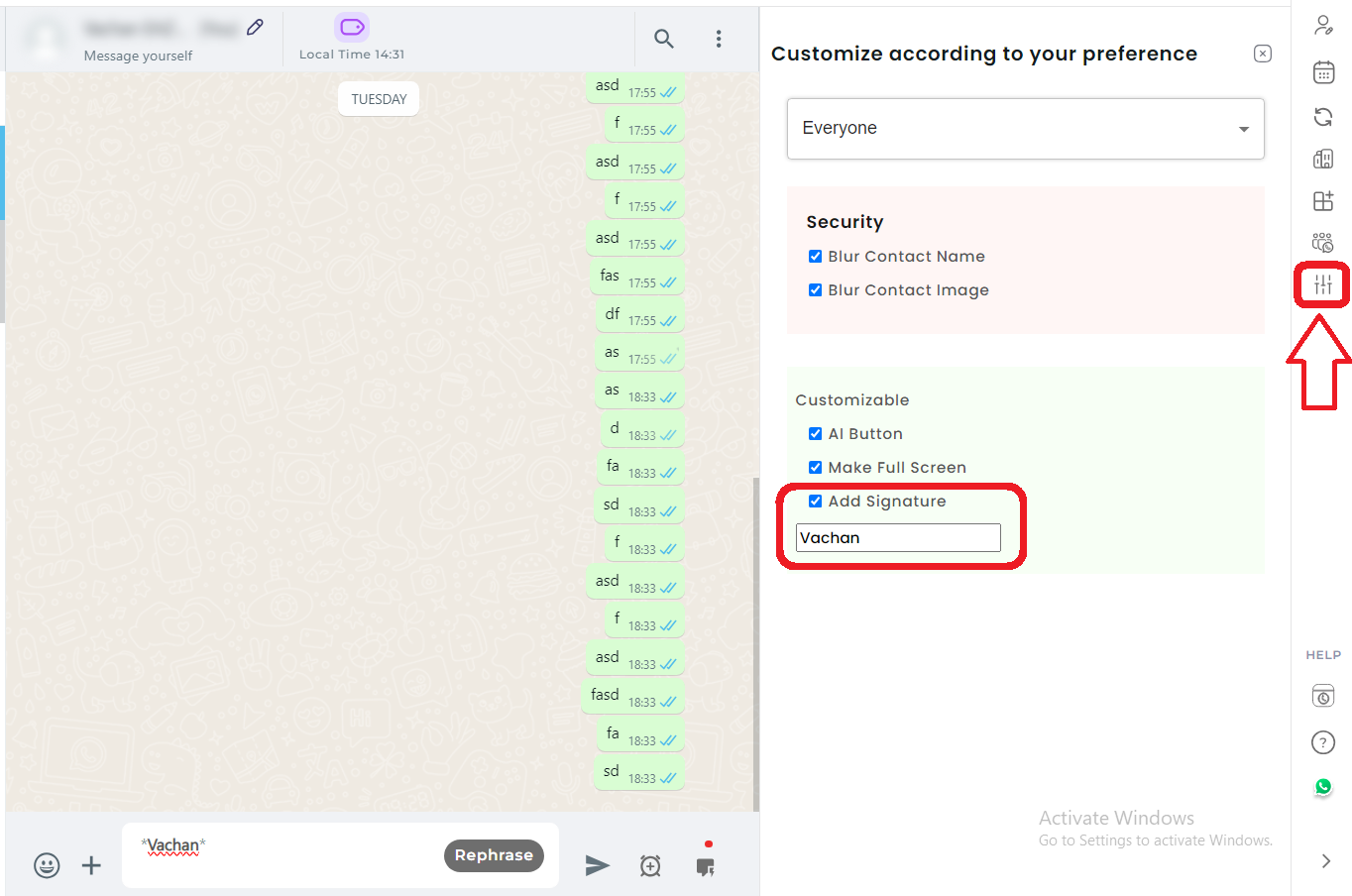
Task: Open the three-dot chat menu
Action: click(x=719, y=39)
